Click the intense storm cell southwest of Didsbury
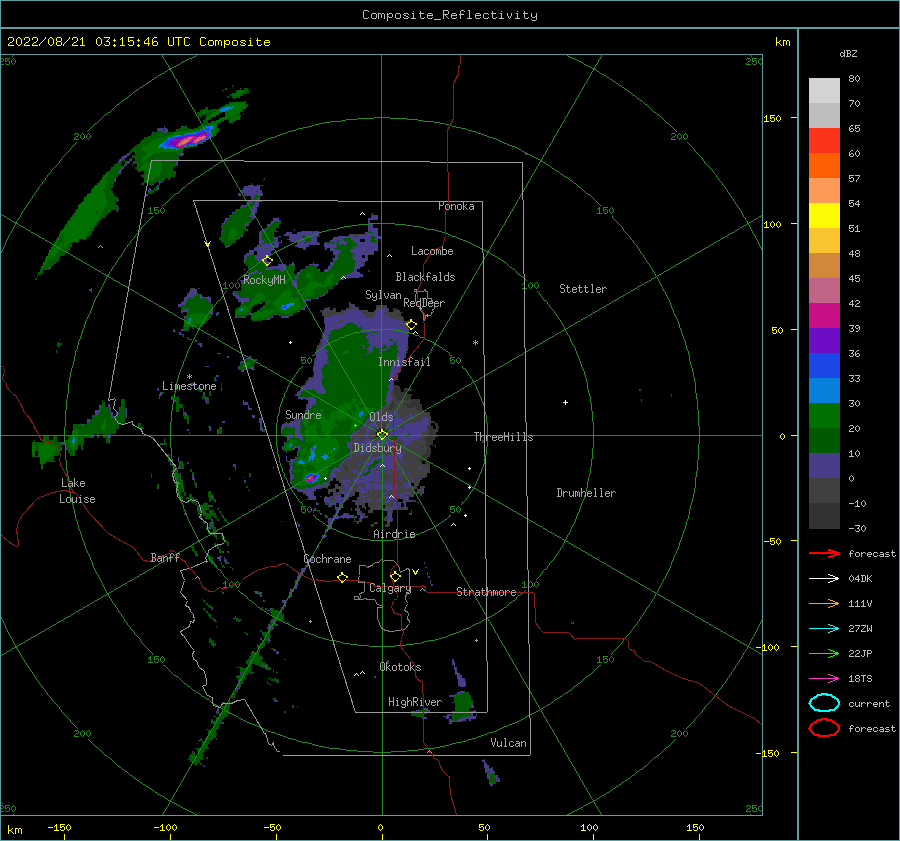Viewport: 900px width, 841px height. coord(312,477)
